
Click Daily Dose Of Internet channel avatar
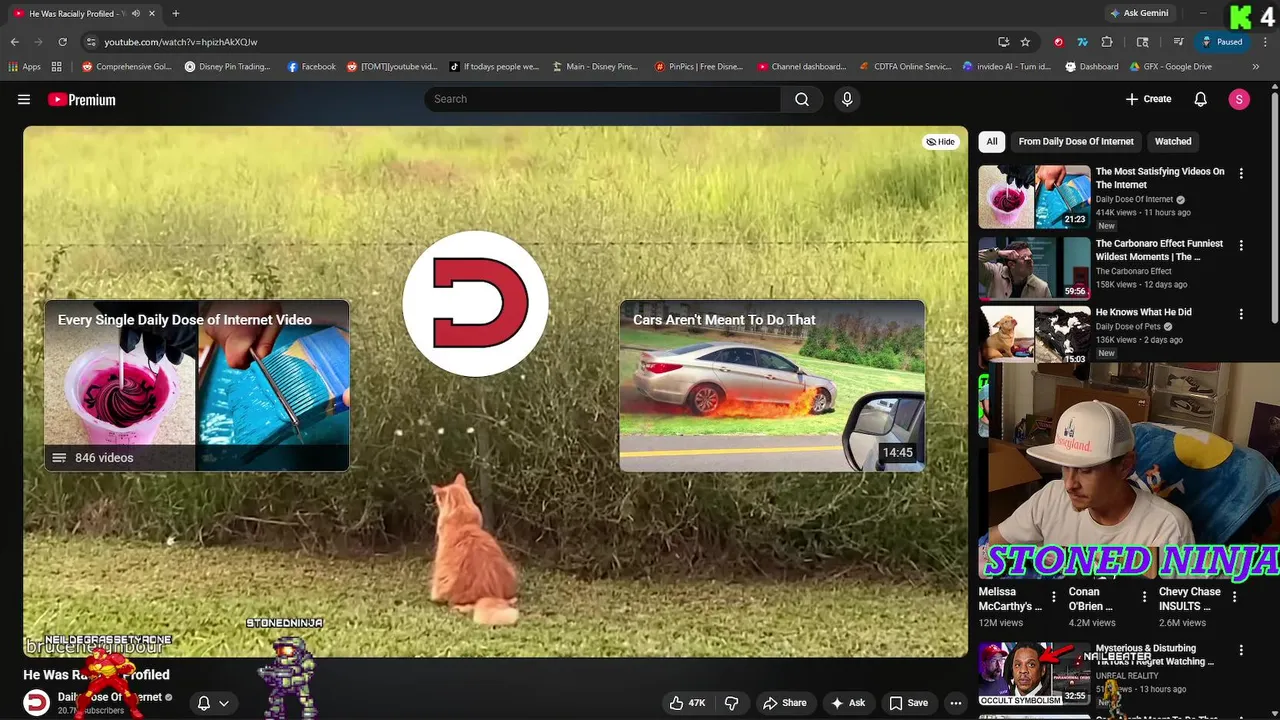[37, 703]
